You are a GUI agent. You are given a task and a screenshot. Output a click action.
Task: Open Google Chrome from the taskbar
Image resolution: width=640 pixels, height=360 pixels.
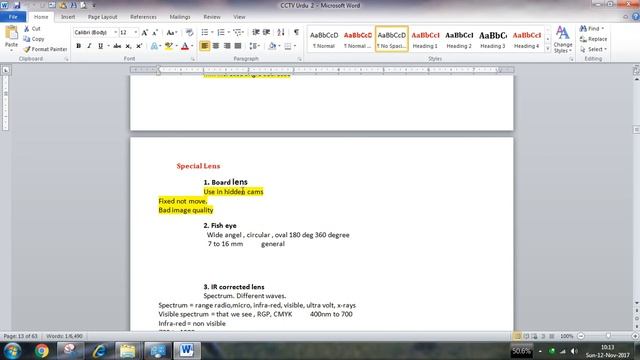(x=41, y=351)
